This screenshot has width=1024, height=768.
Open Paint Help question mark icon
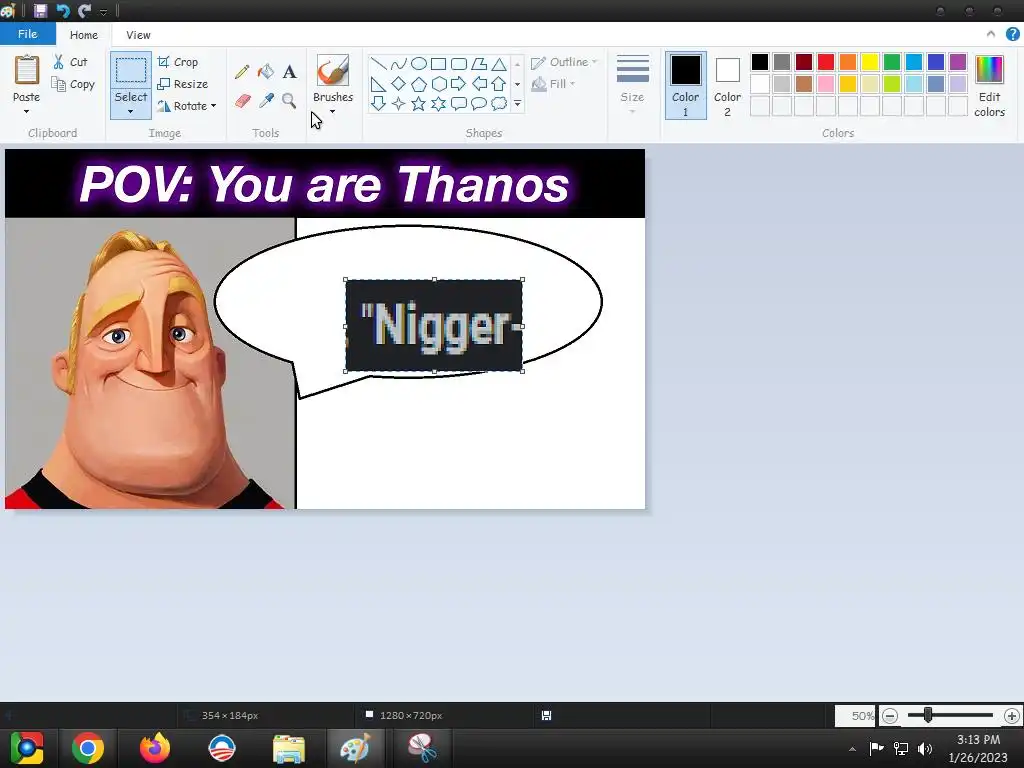tap(1012, 34)
